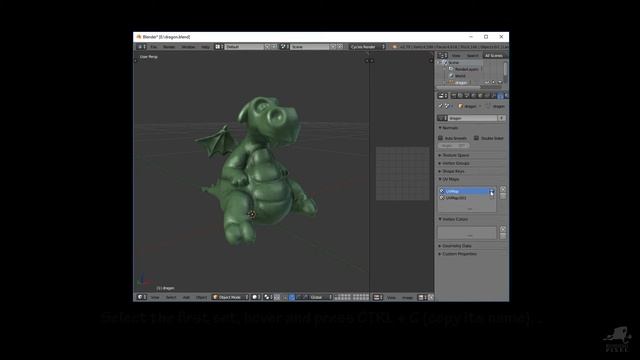Toggle dragon renderability camera in outliner
Image resolution: width=640 pixels, height=360 pixels.
pyautogui.click(x=500, y=82)
